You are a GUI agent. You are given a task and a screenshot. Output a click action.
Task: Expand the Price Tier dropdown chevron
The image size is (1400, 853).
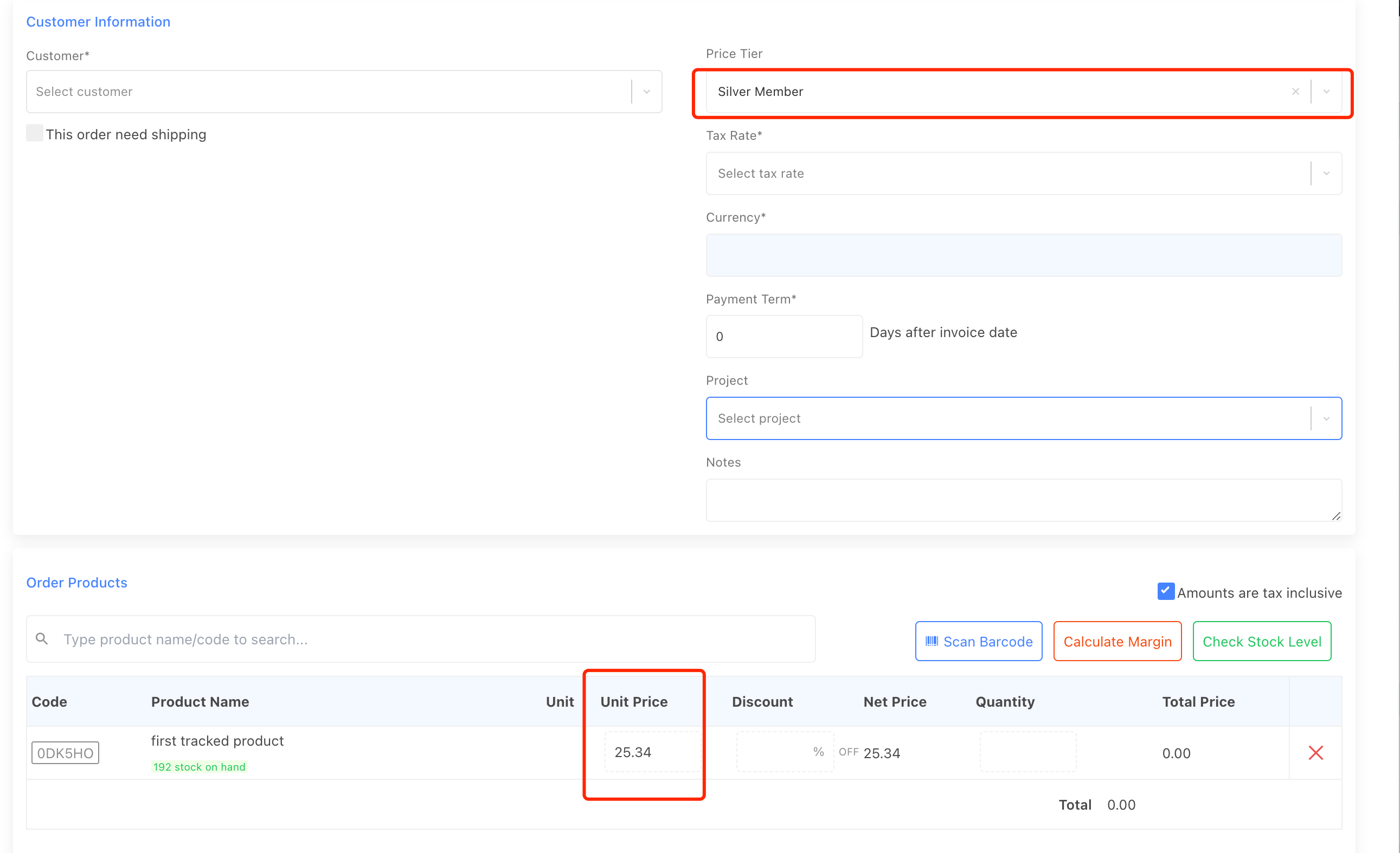coord(1326,91)
